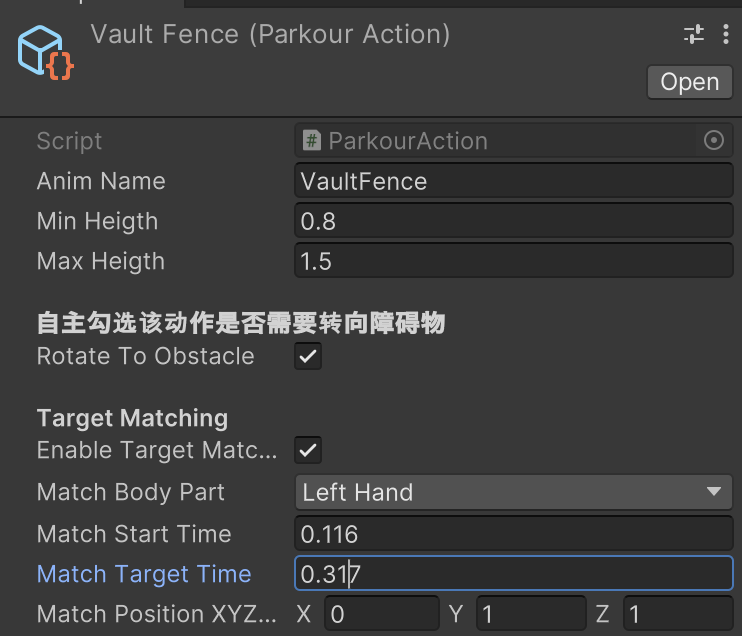The height and width of the screenshot is (636, 742).
Task: Click the Match Position X field
Action: pyautogui.click(x=382, y=614)
